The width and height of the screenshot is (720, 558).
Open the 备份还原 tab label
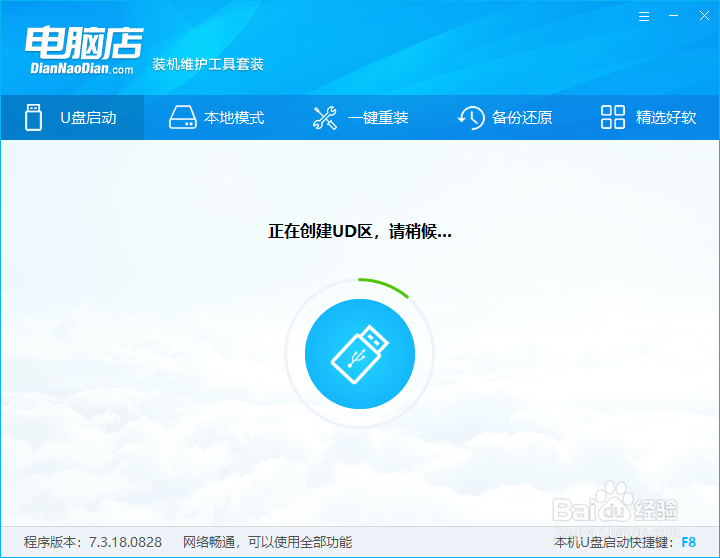(522, 118)
